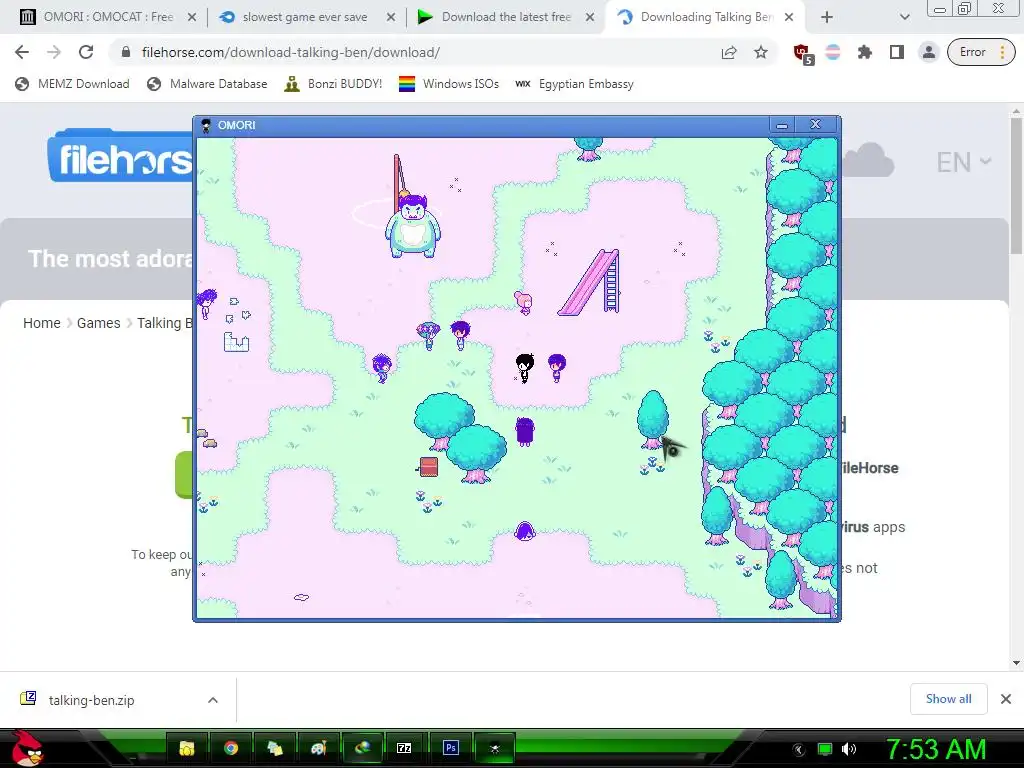
Task: Select the Downloading Talking Ben tab
Action: 705,17
